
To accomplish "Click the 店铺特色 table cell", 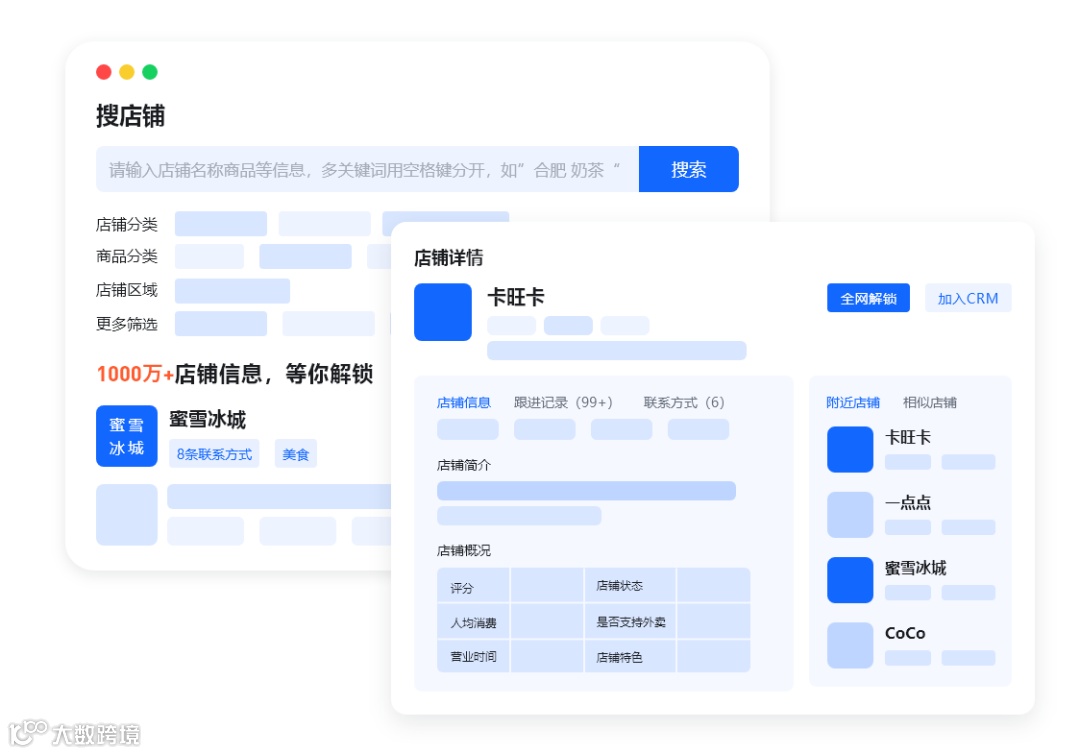I will [630, 657].
